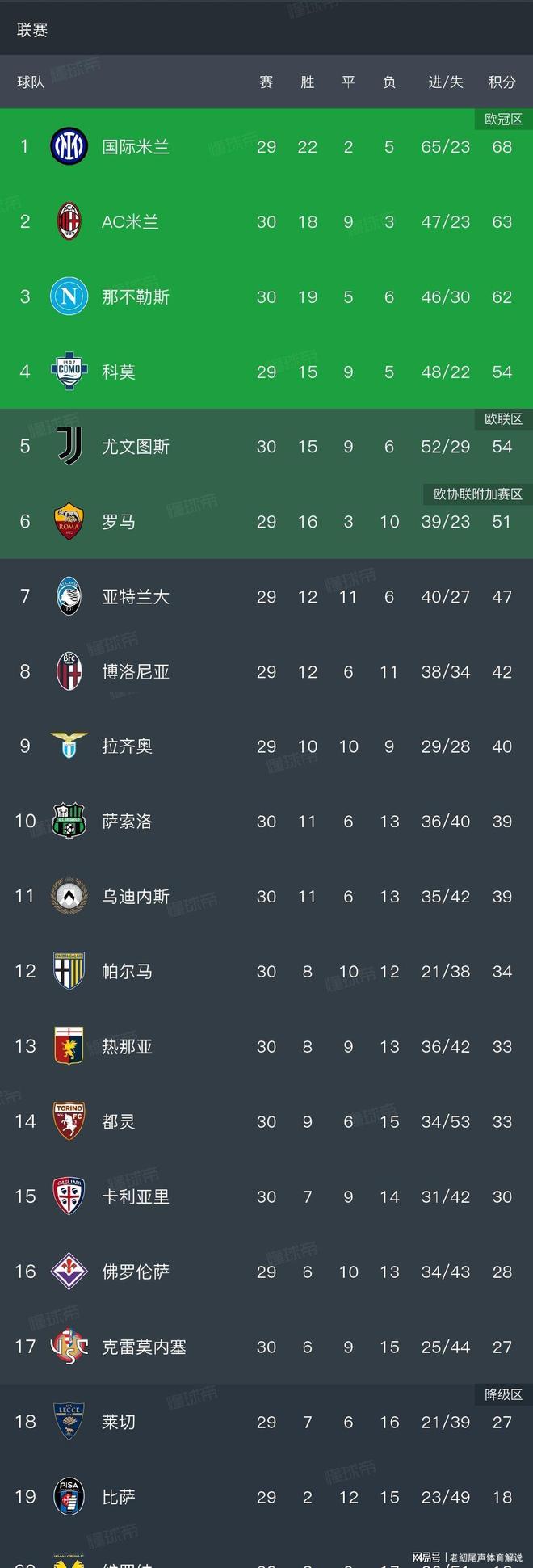Click the Lazio eagle crest

(x=69, y=746)
